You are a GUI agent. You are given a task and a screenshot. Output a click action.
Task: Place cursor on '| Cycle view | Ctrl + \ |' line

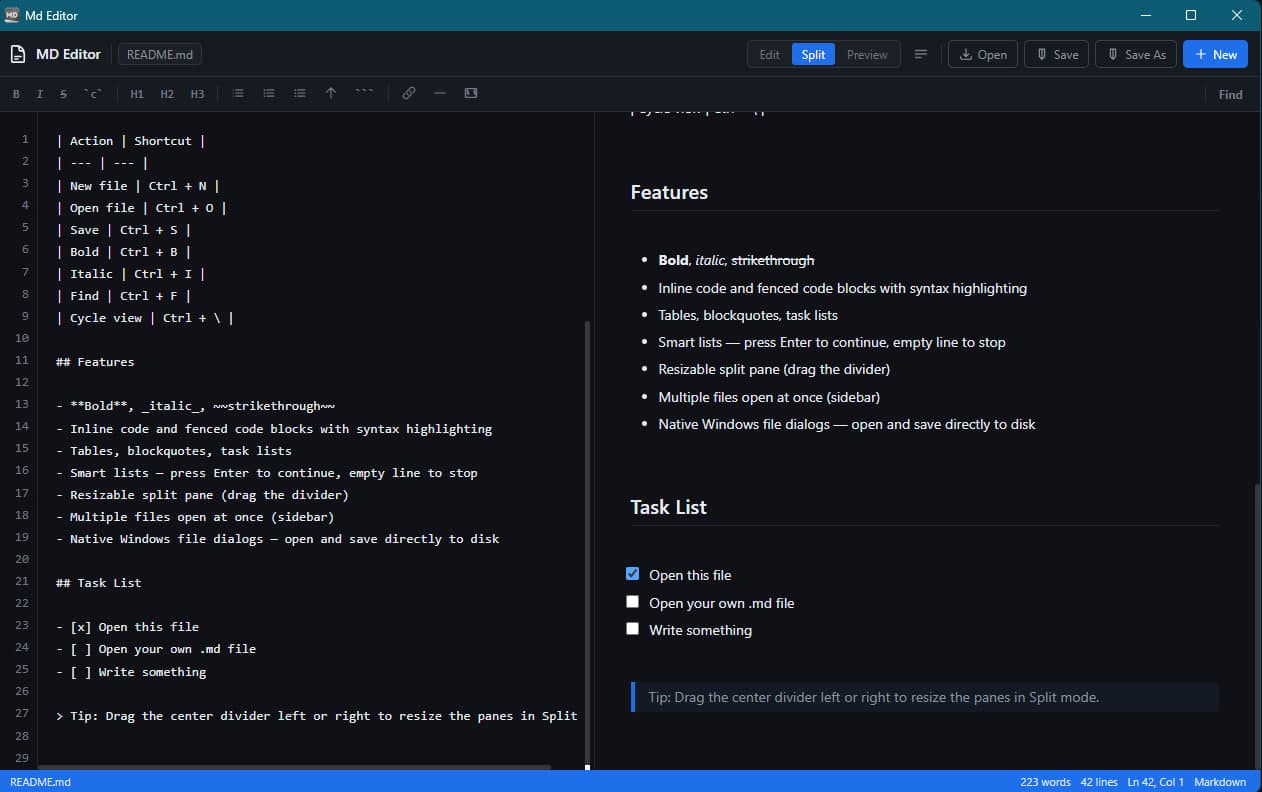[145, 318]
